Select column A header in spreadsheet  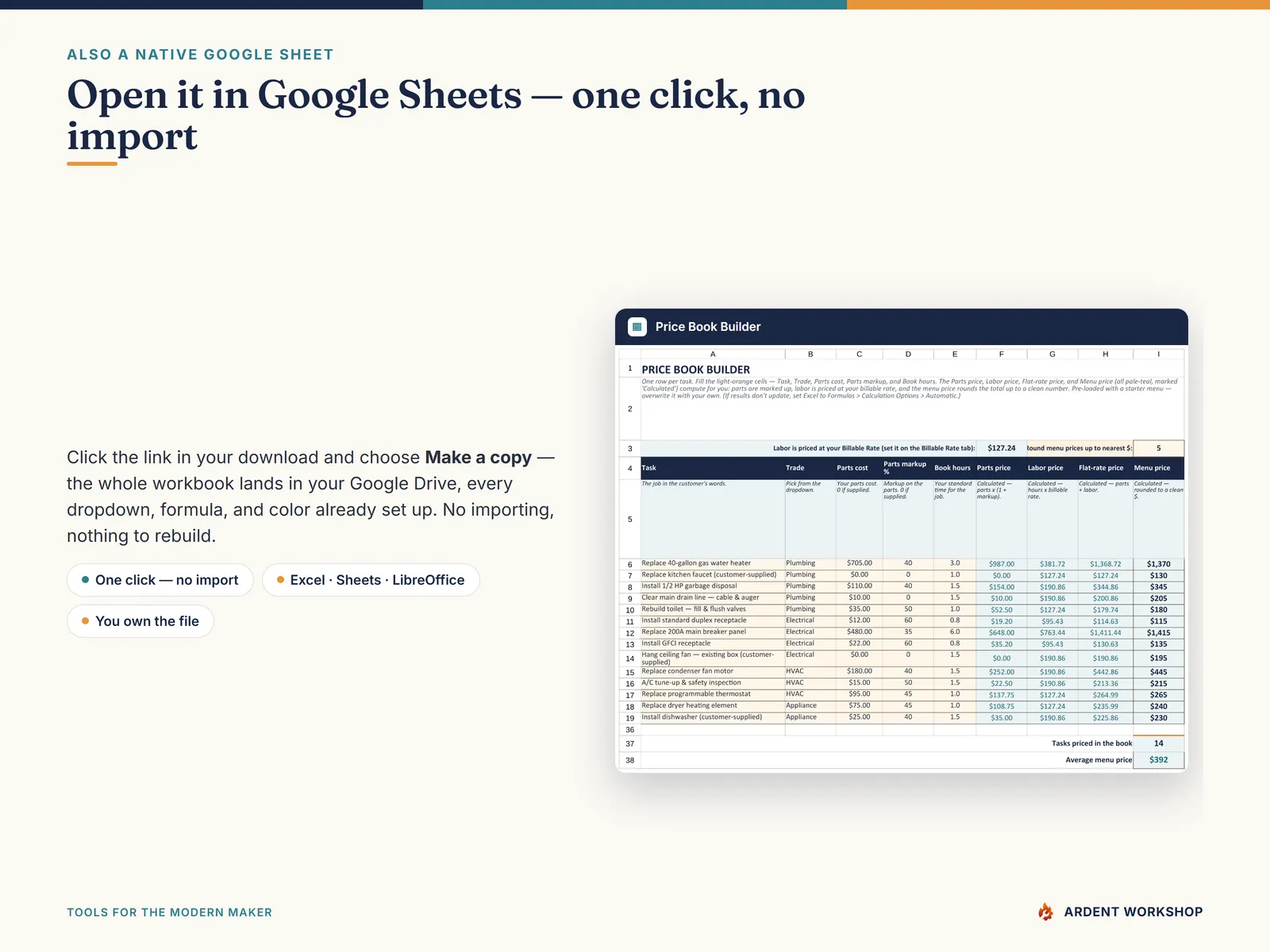[x=713, y=354]
